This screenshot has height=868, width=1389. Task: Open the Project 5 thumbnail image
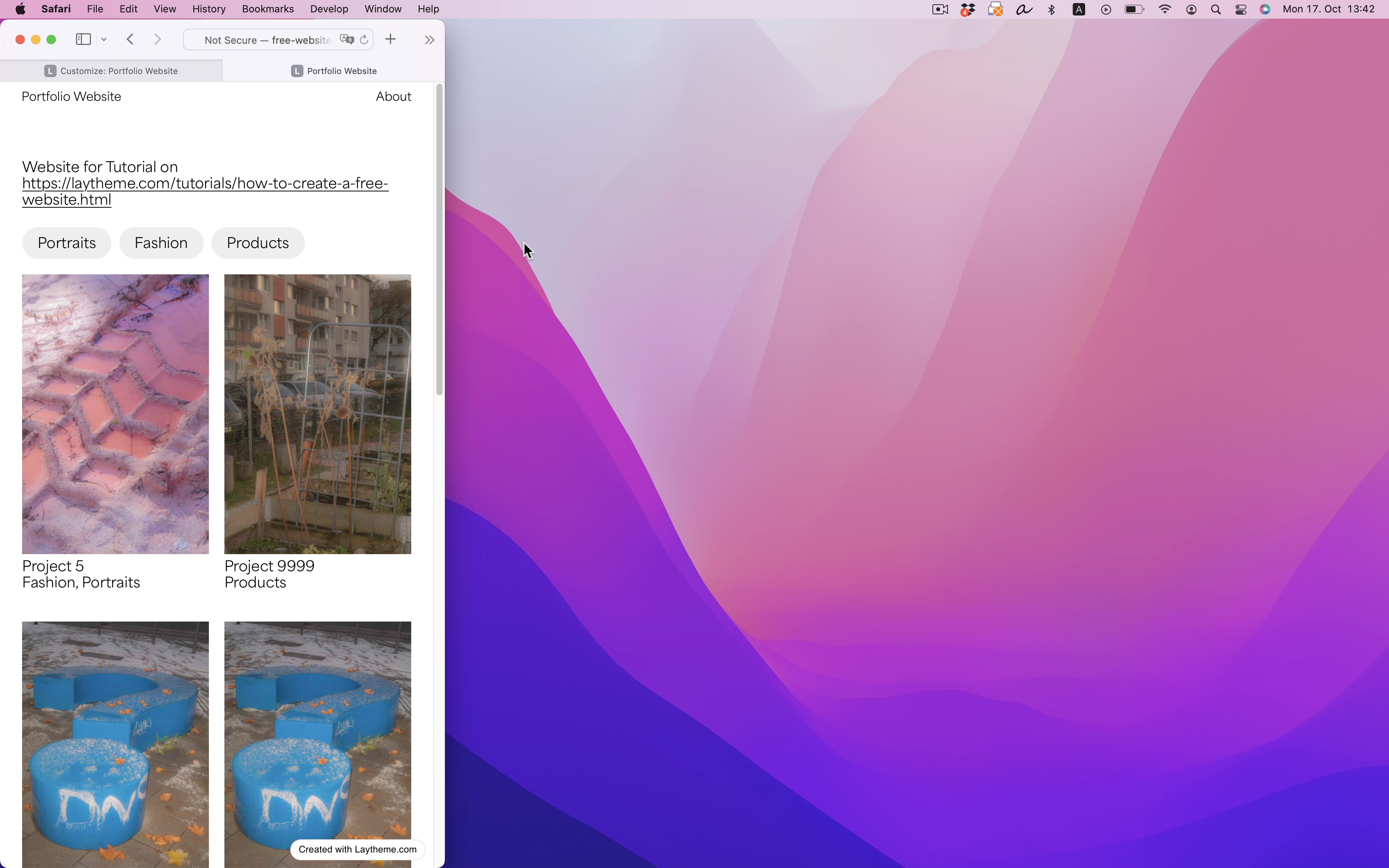click(115, 414)
